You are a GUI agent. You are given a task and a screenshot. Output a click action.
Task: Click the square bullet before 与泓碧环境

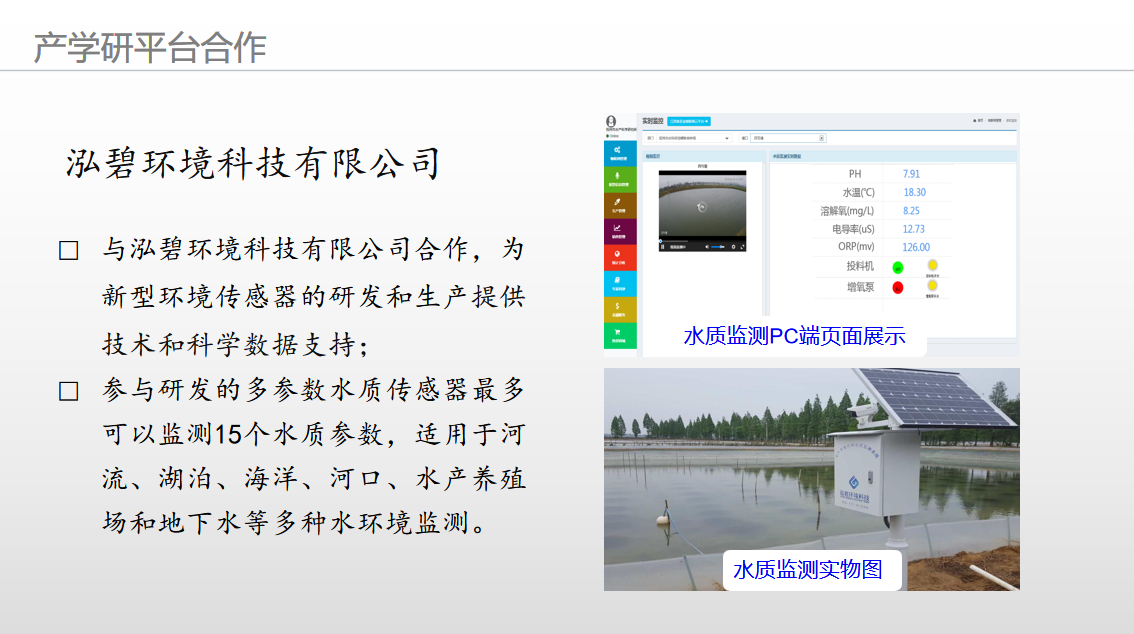pyautogui.click(x=69, y=251)
